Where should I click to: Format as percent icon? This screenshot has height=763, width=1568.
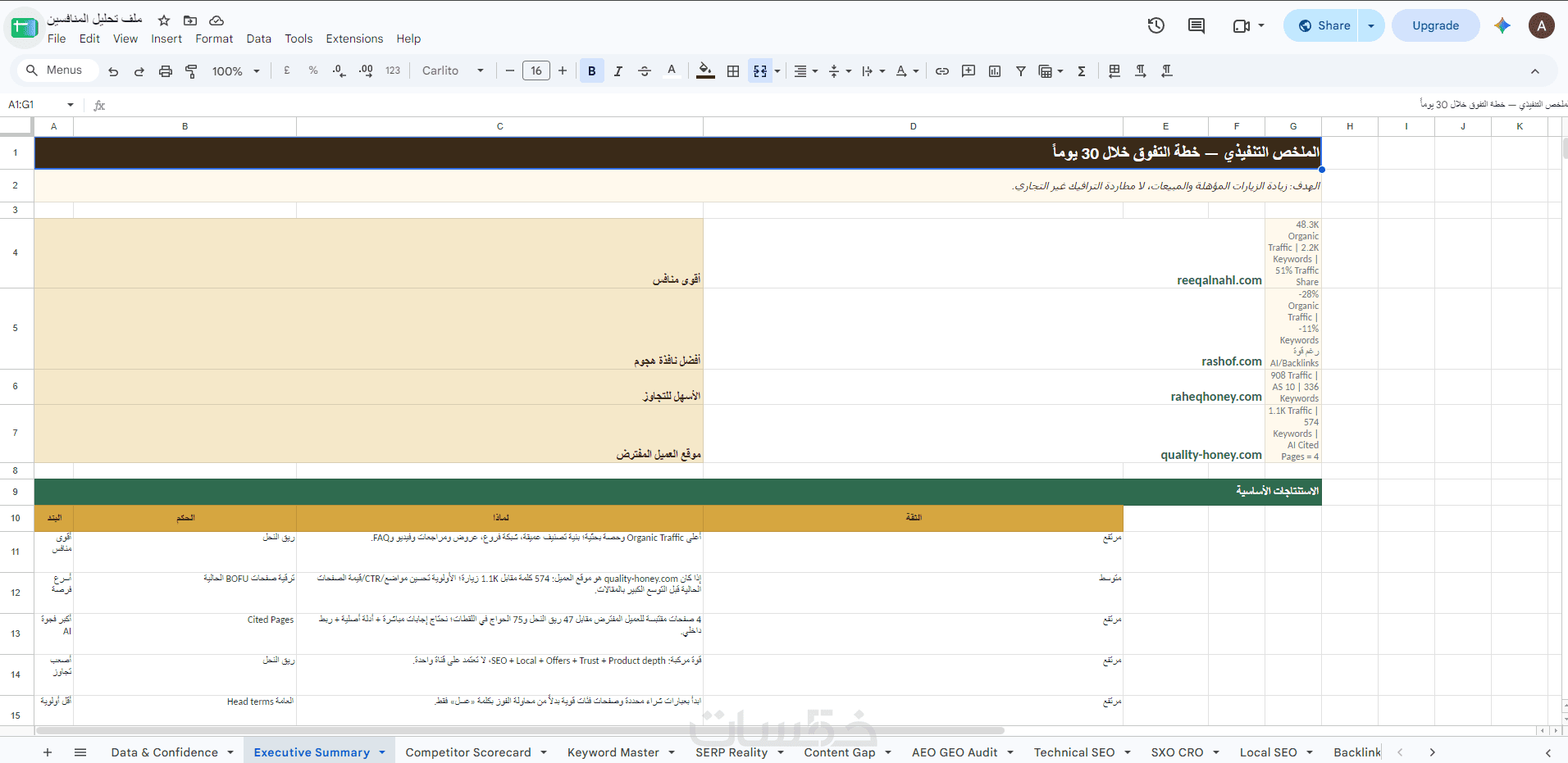(x=313, y=71)
